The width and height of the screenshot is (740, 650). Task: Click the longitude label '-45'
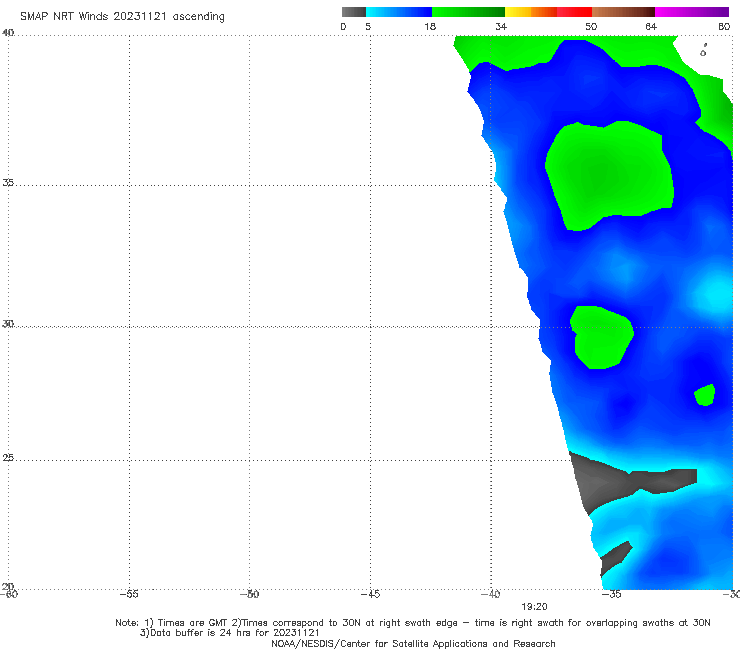[370, 594]
